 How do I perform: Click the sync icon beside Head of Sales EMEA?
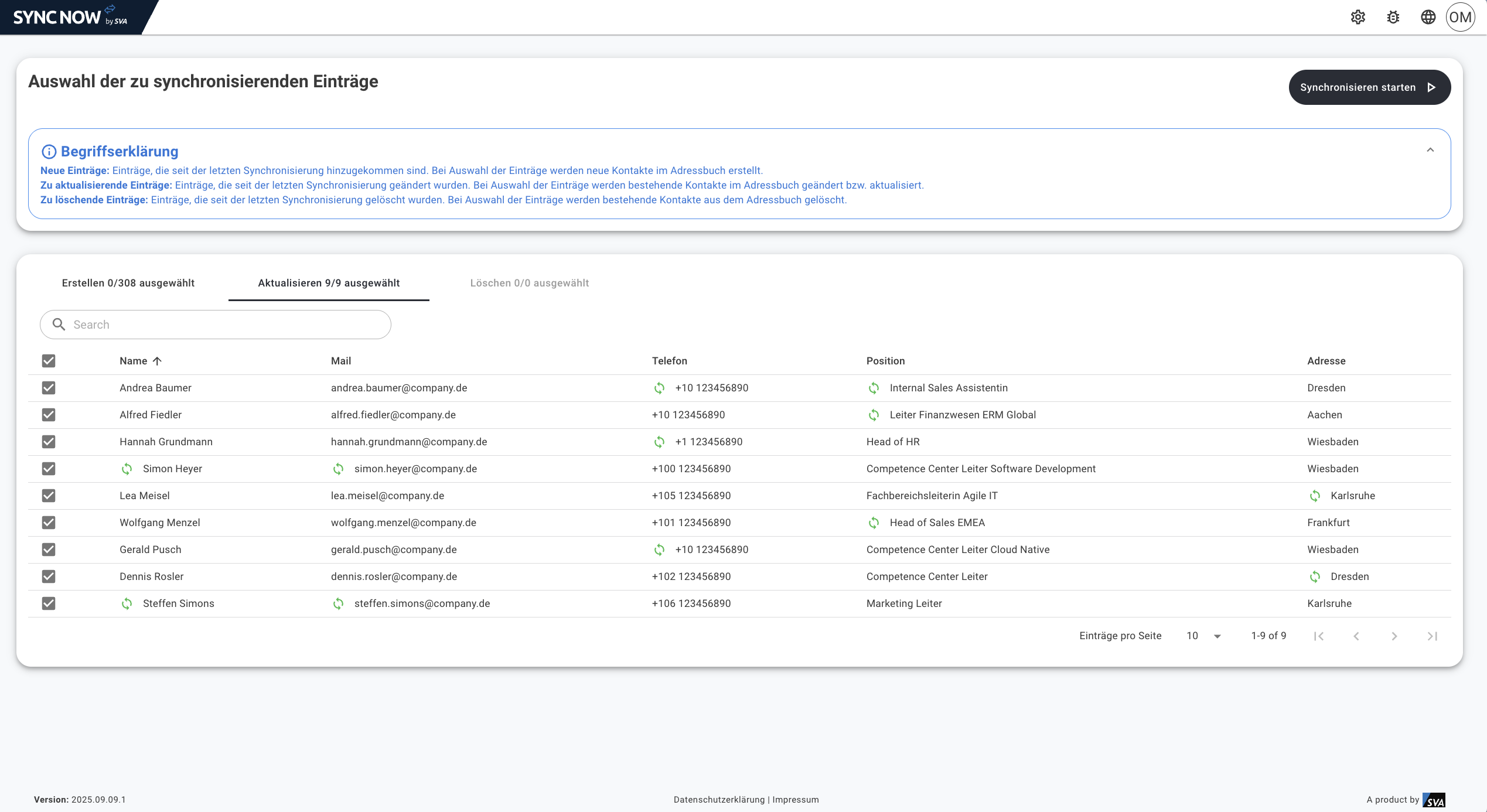point(874,523)
